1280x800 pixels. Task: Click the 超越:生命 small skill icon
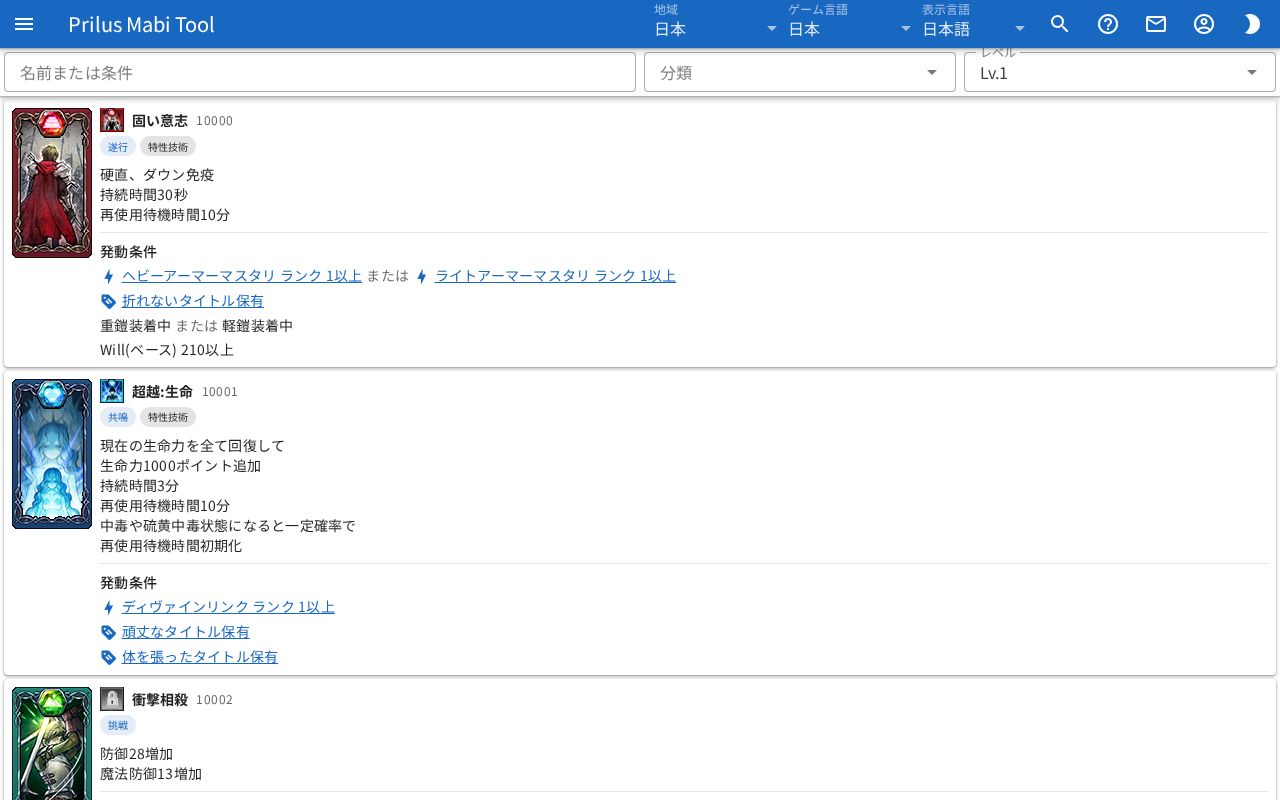pos(112,391)
